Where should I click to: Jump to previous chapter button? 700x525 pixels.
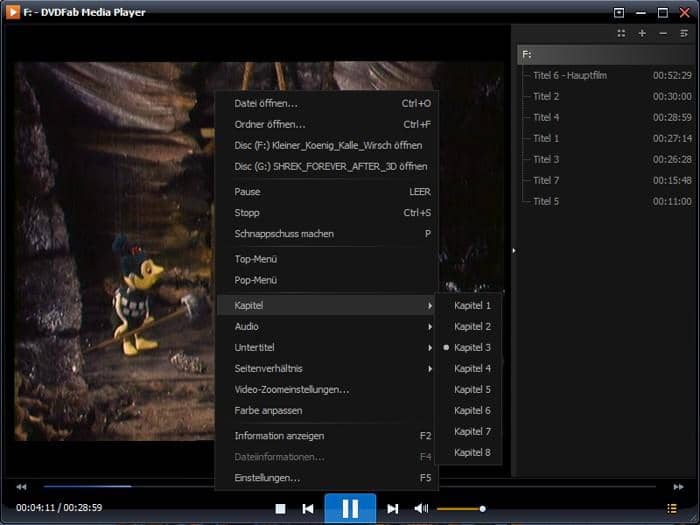[x=308, y=508]
